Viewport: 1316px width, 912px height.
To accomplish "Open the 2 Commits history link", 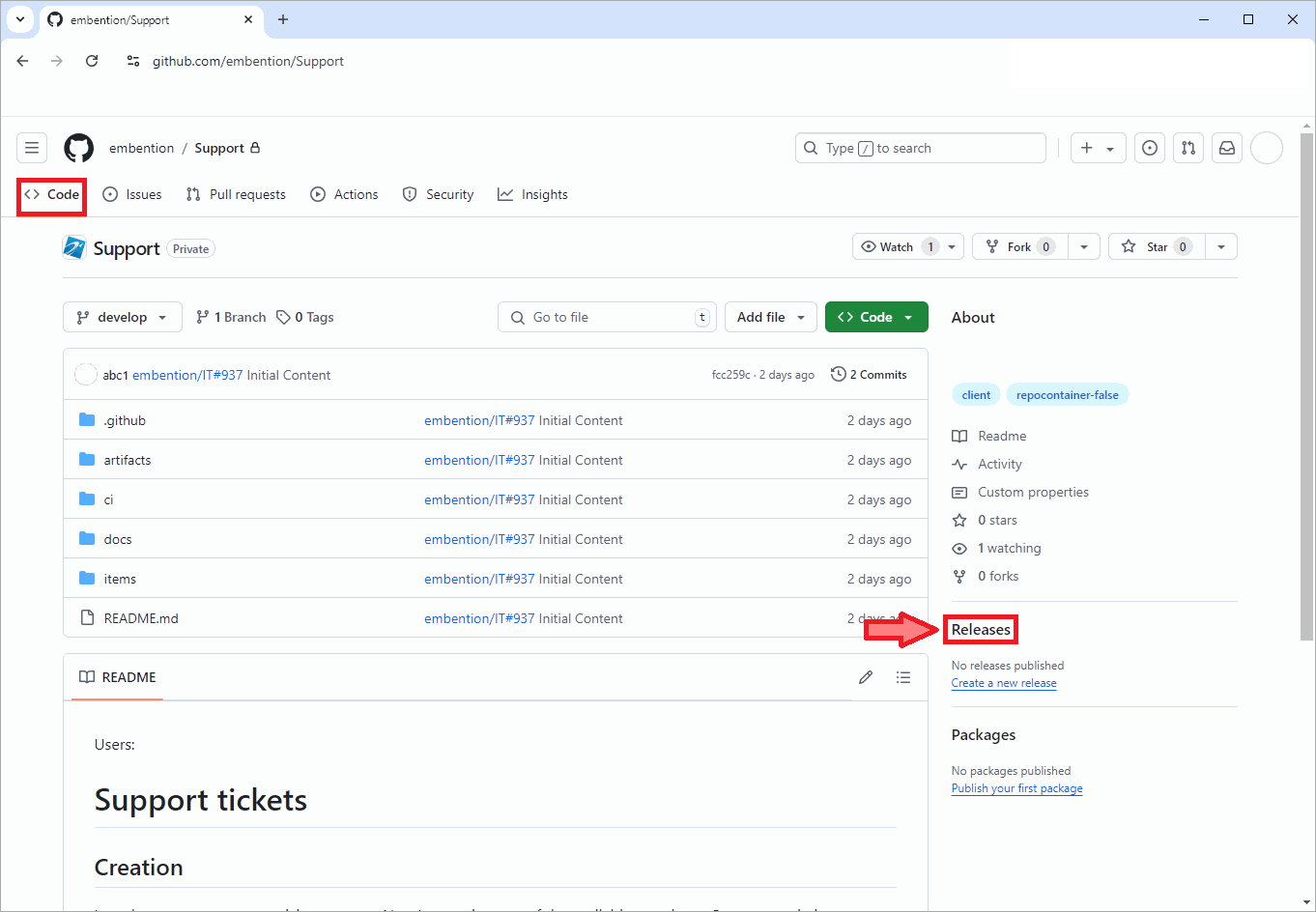I will [x=869, y=375].
